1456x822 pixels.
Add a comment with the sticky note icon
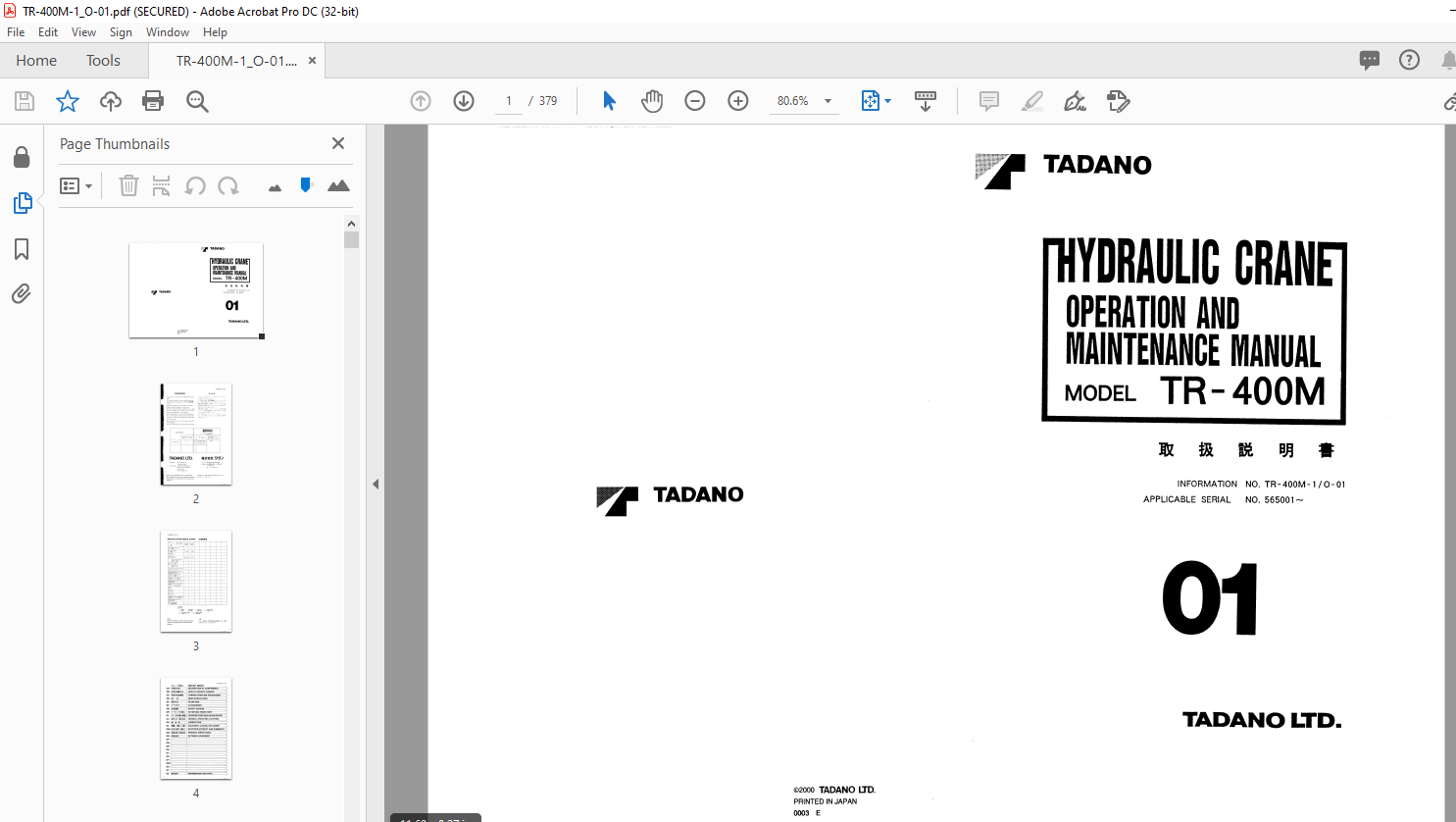[989, 101]
